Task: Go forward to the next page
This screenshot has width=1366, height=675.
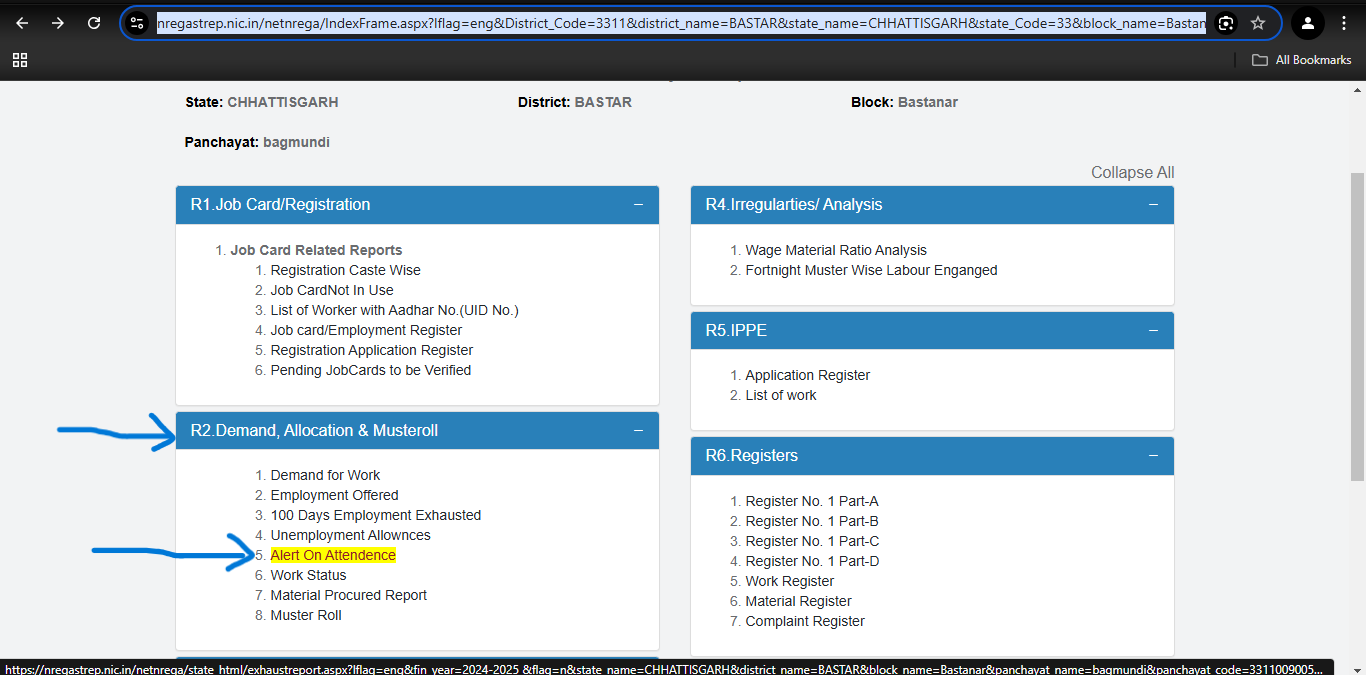Action: pos(58,23)
